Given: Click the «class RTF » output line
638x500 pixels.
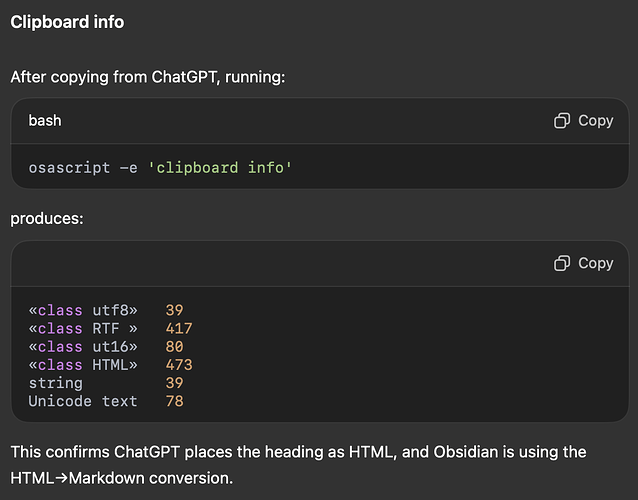Looking at the screenshot, I should (83, 329).
